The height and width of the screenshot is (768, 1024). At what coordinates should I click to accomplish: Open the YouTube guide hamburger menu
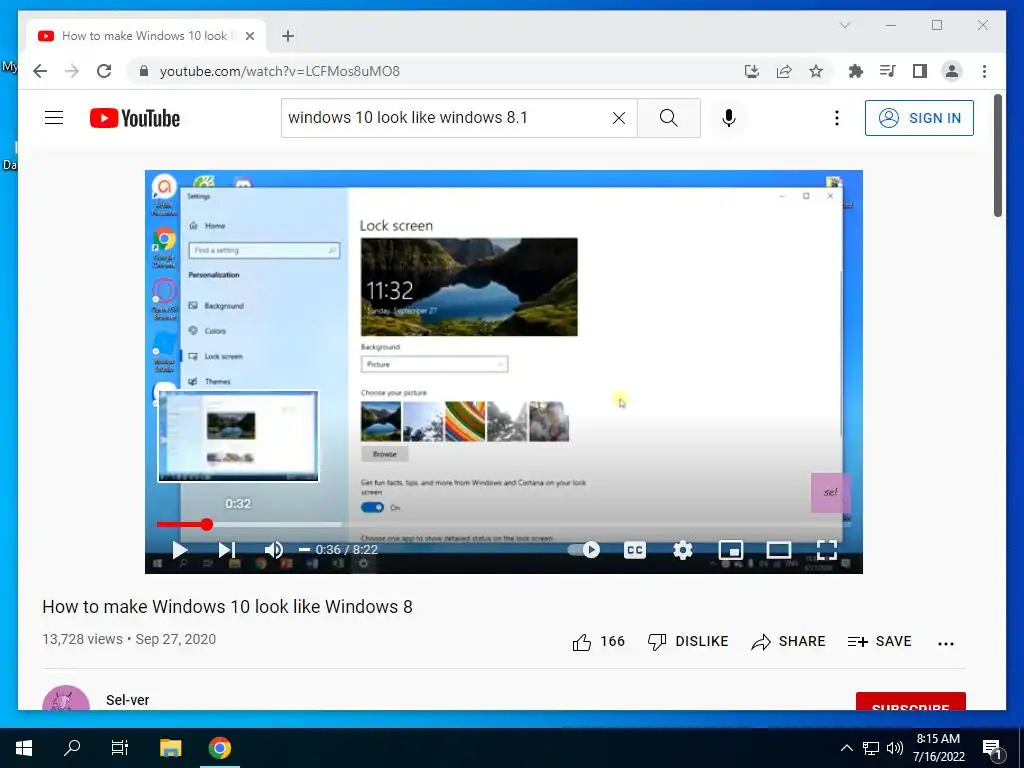[54, 118]
